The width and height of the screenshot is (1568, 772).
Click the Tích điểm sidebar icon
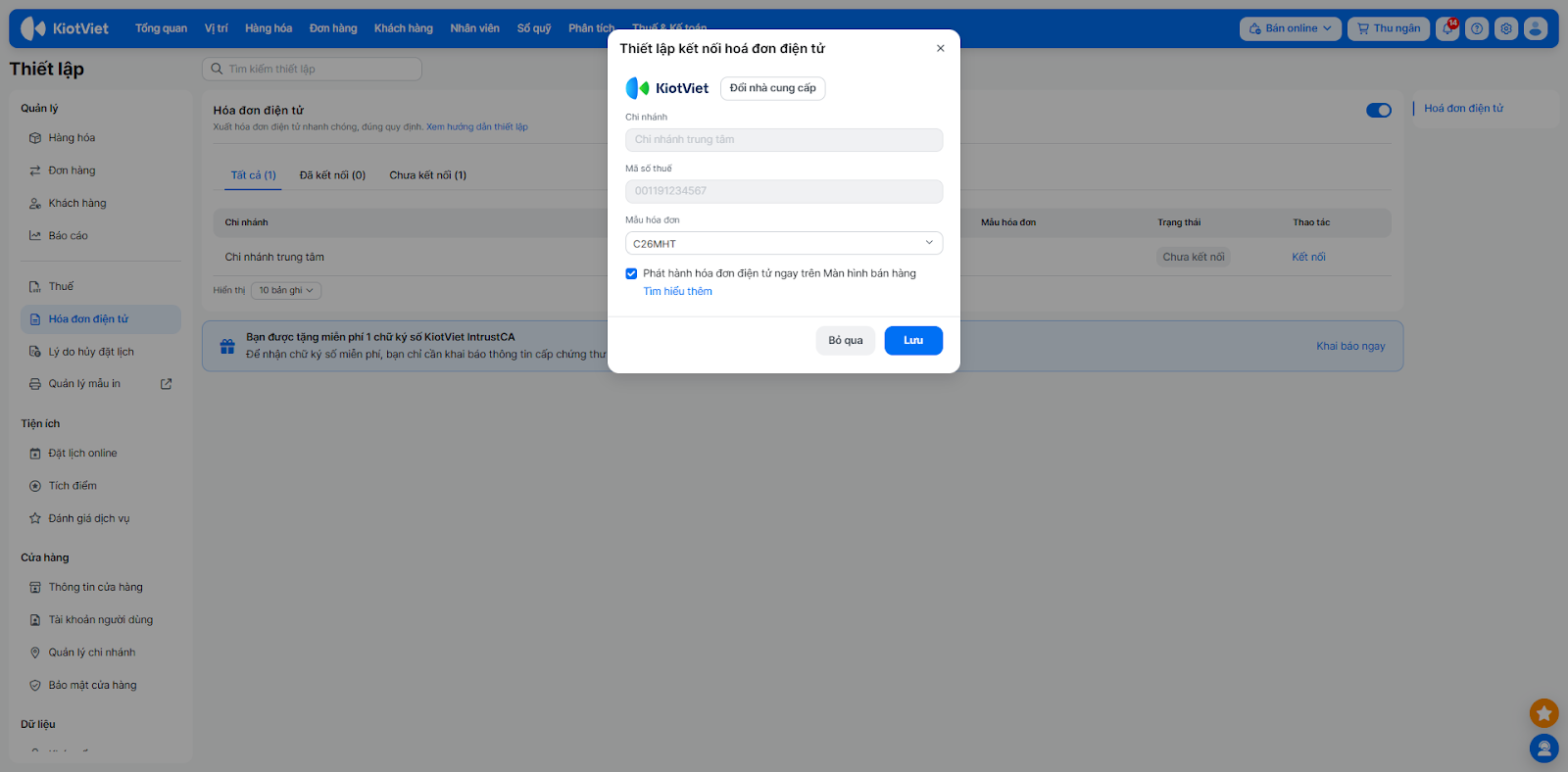pos(35,486)
